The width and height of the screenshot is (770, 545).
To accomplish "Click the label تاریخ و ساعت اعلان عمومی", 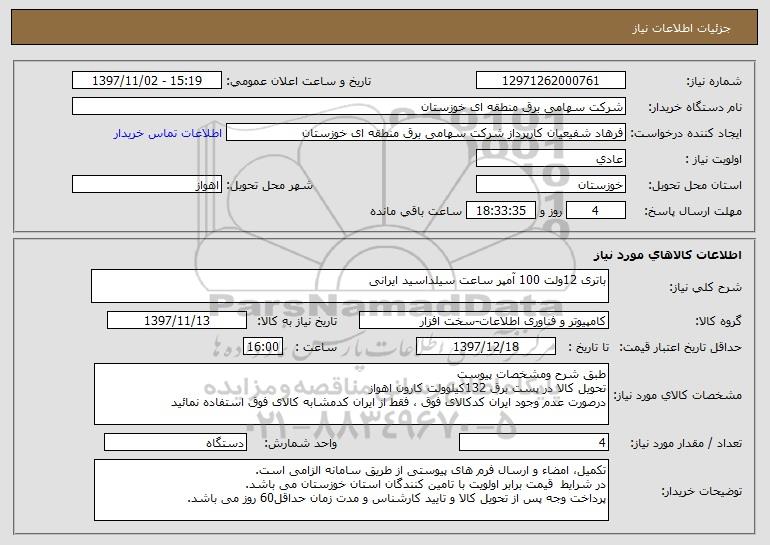I will tap(299, 82).
